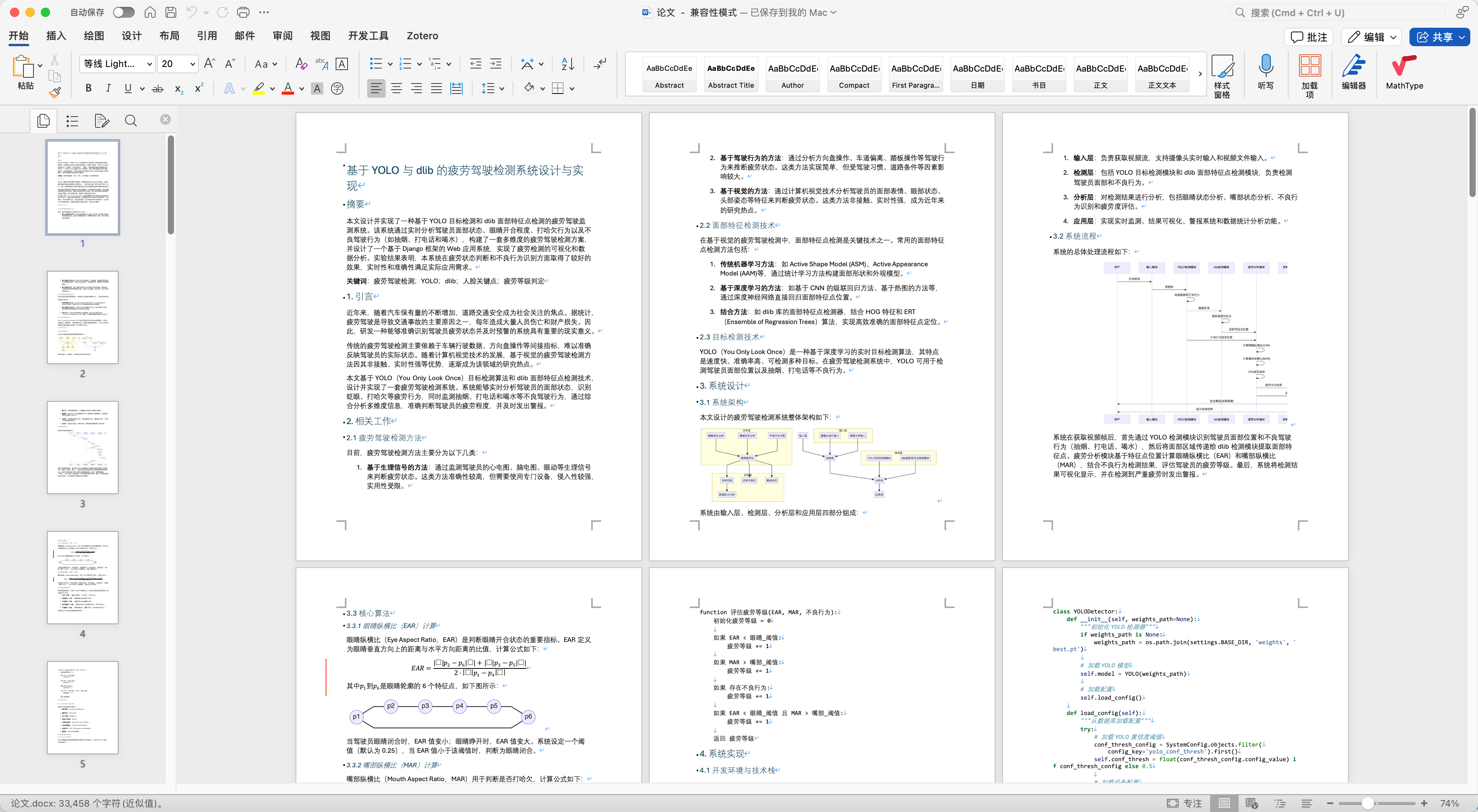Open the font size dropdown
1478x812 pixels.
(193, 64)
